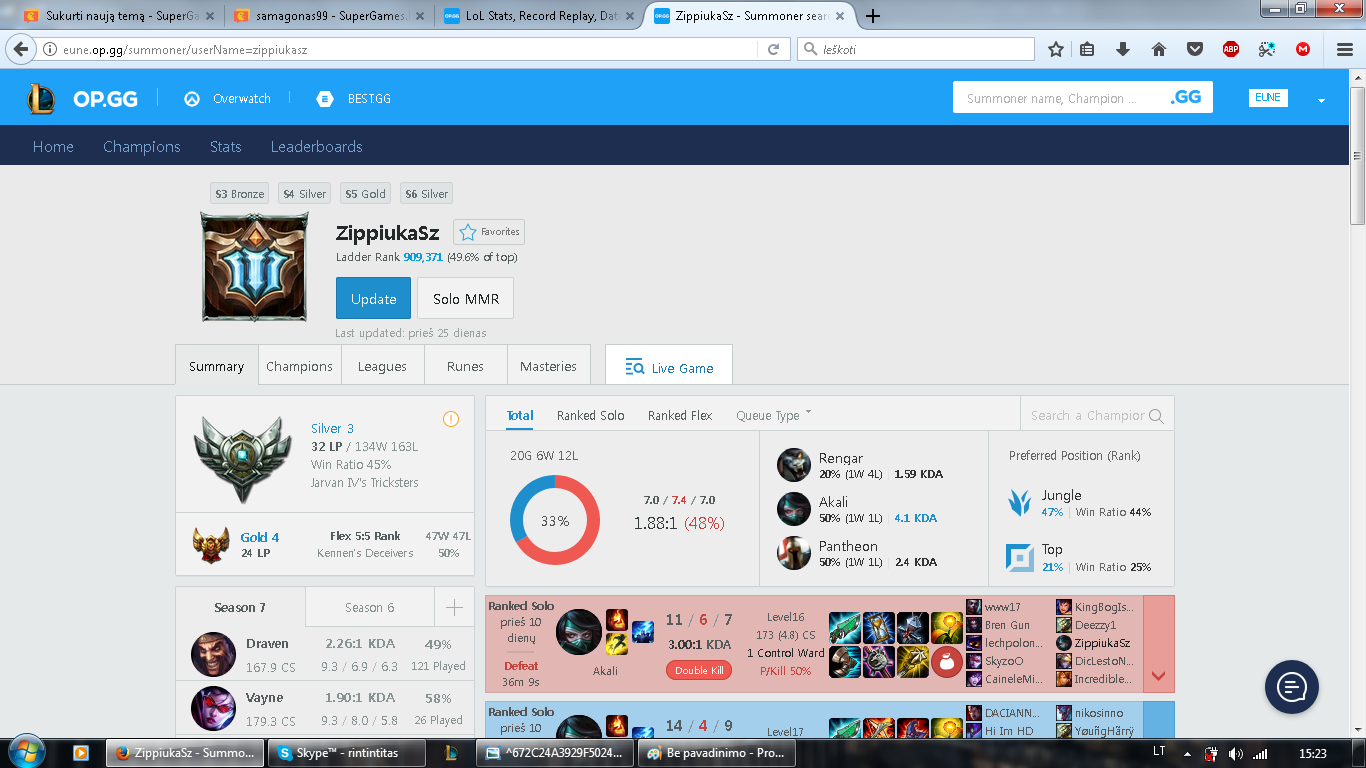
Task: Select the Season 6 tab
Action: click(369, 607)
